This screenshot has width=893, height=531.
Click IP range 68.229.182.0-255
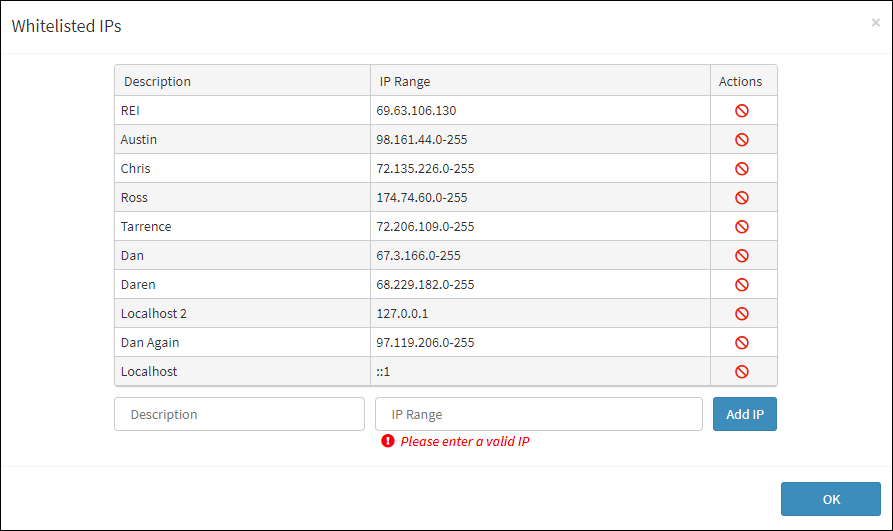[425, 285]
